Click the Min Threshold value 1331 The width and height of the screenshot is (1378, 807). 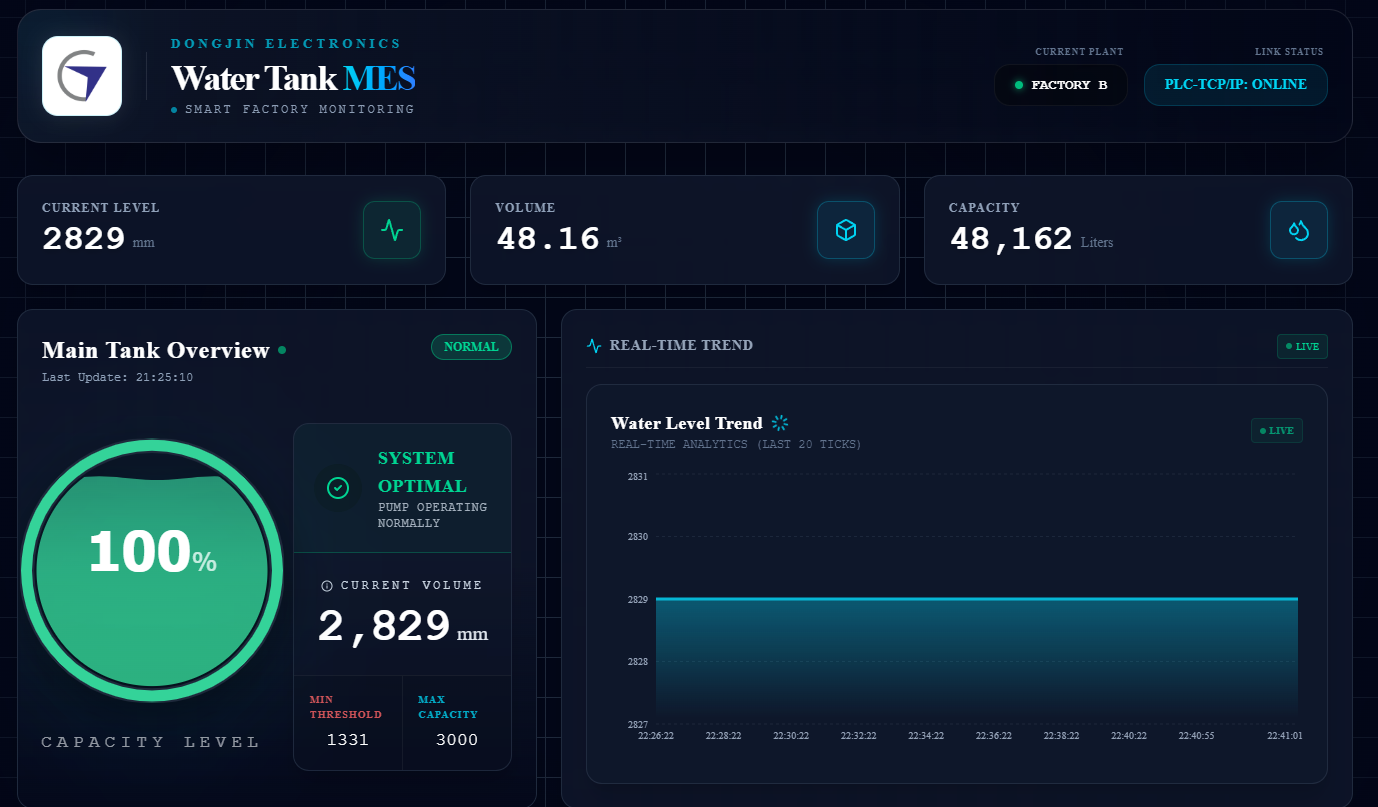347,739
